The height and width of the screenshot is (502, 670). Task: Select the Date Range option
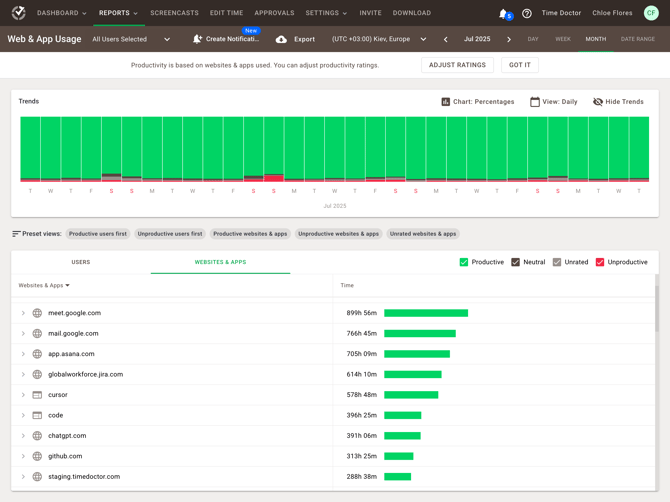coord(638,39)
